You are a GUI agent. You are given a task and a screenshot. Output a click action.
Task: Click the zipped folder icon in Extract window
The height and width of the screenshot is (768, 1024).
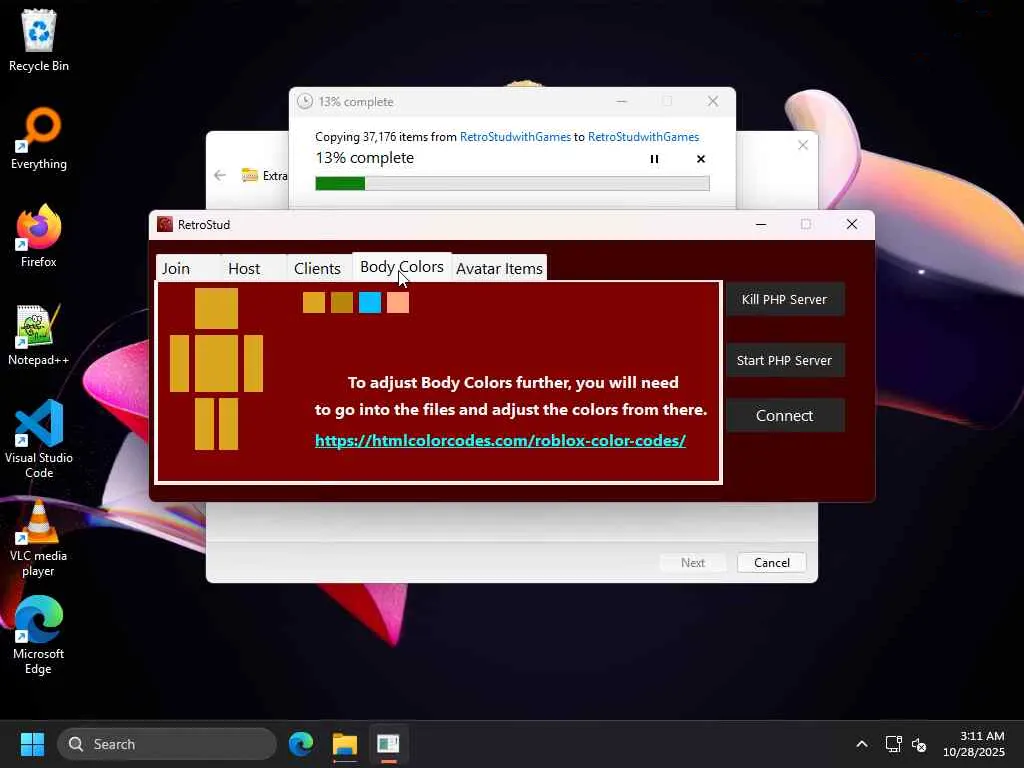pos(249,175)
